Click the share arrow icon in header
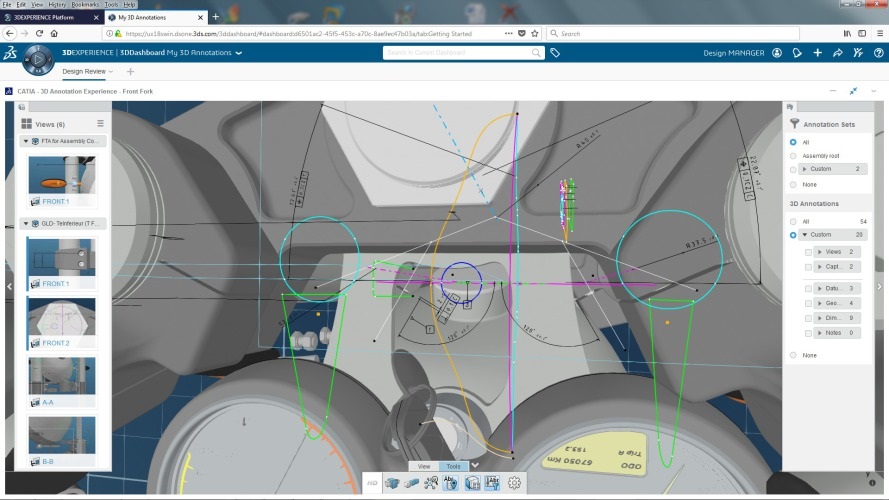 click(838, 53)
